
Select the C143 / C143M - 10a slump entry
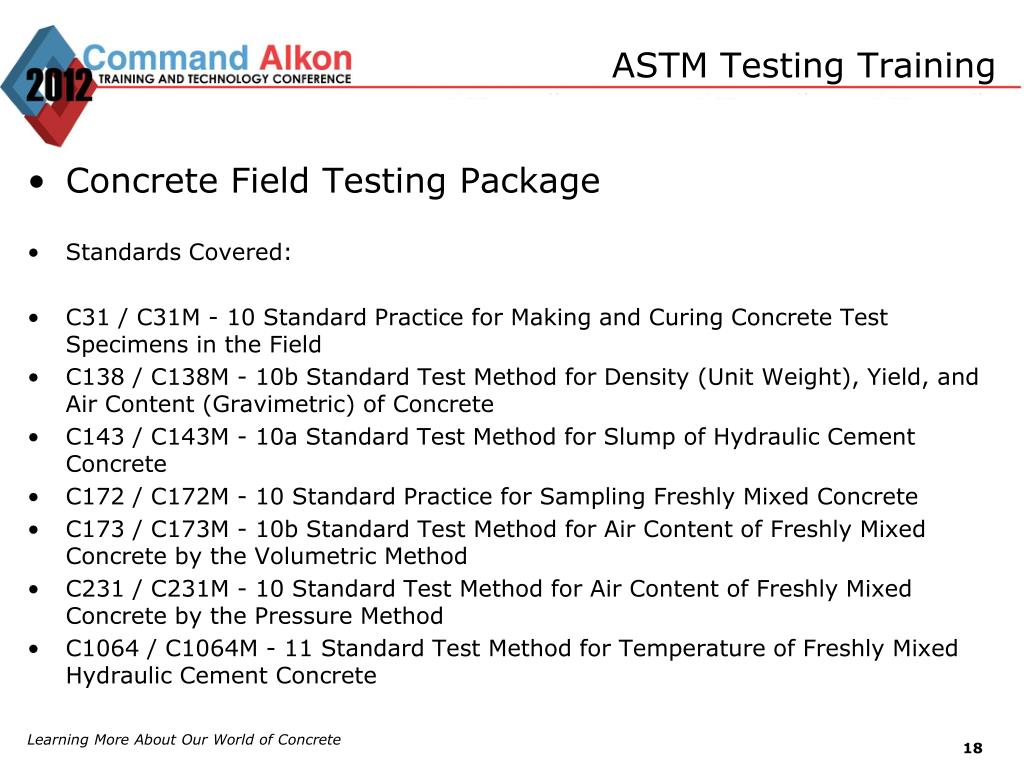tap(490, 450)
